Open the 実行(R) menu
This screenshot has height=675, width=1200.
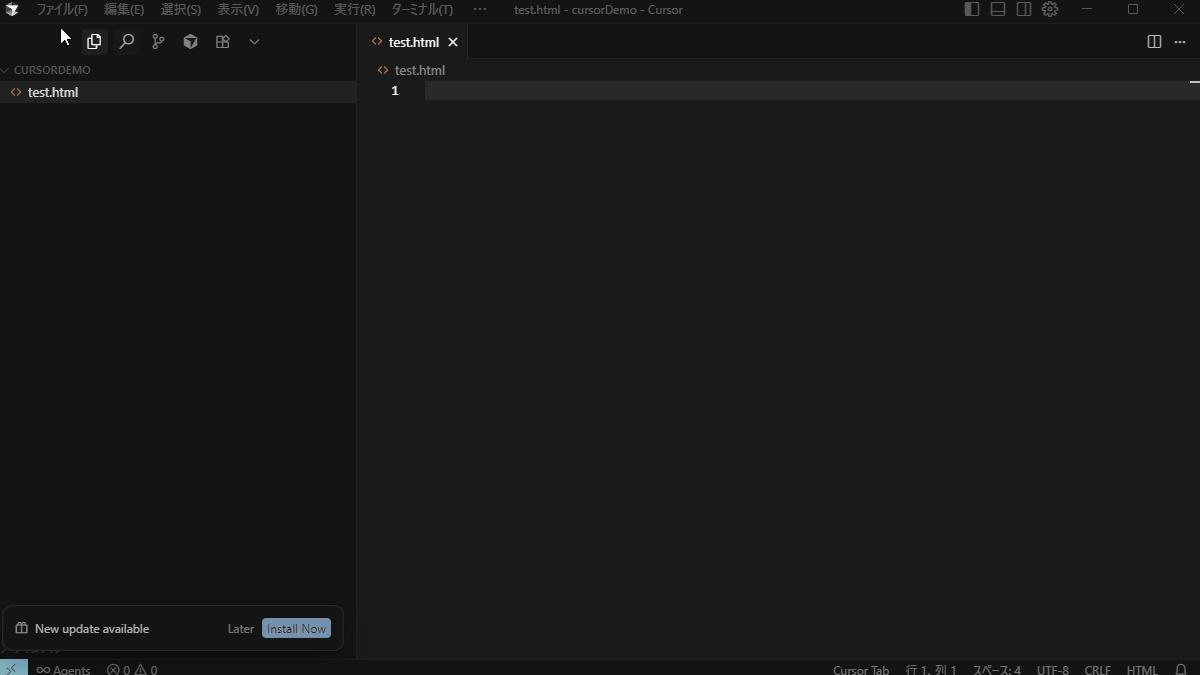pyautogui.click(x=355, y=10)
